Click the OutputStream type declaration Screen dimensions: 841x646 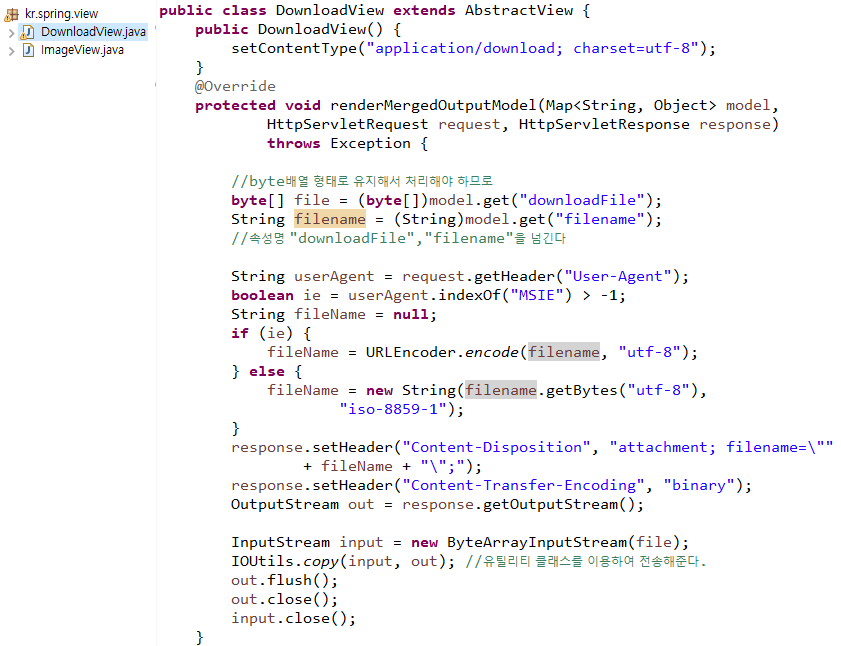tap(285, 505)
